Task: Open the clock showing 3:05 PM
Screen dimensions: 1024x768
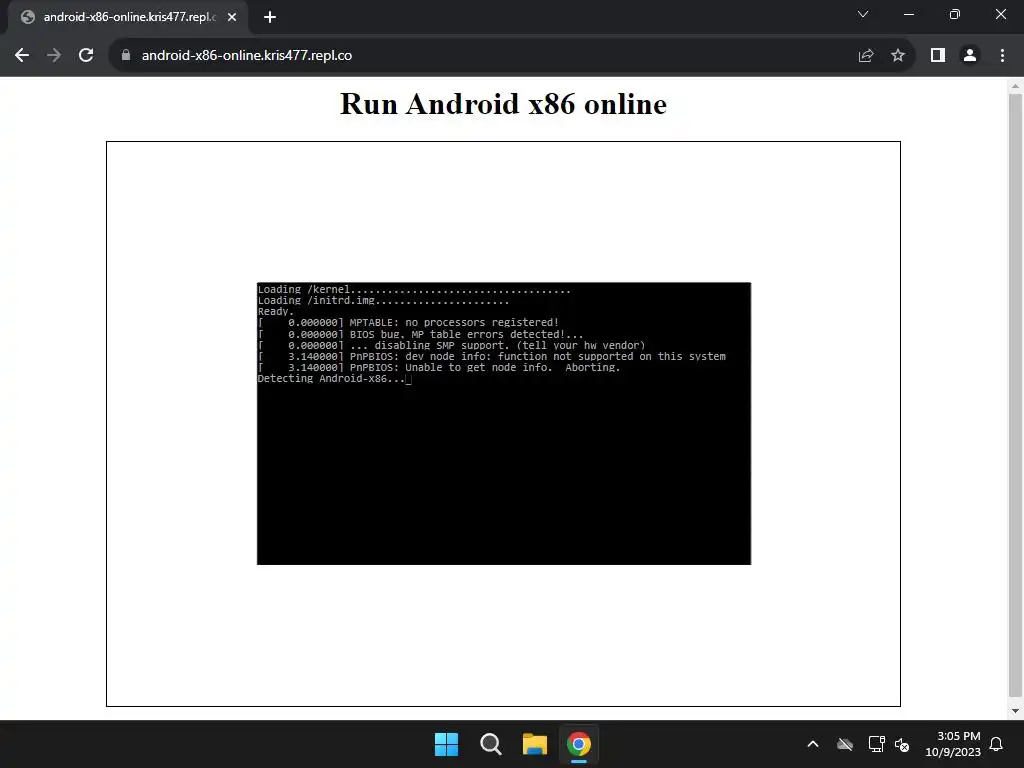Action: pos(953,744)
